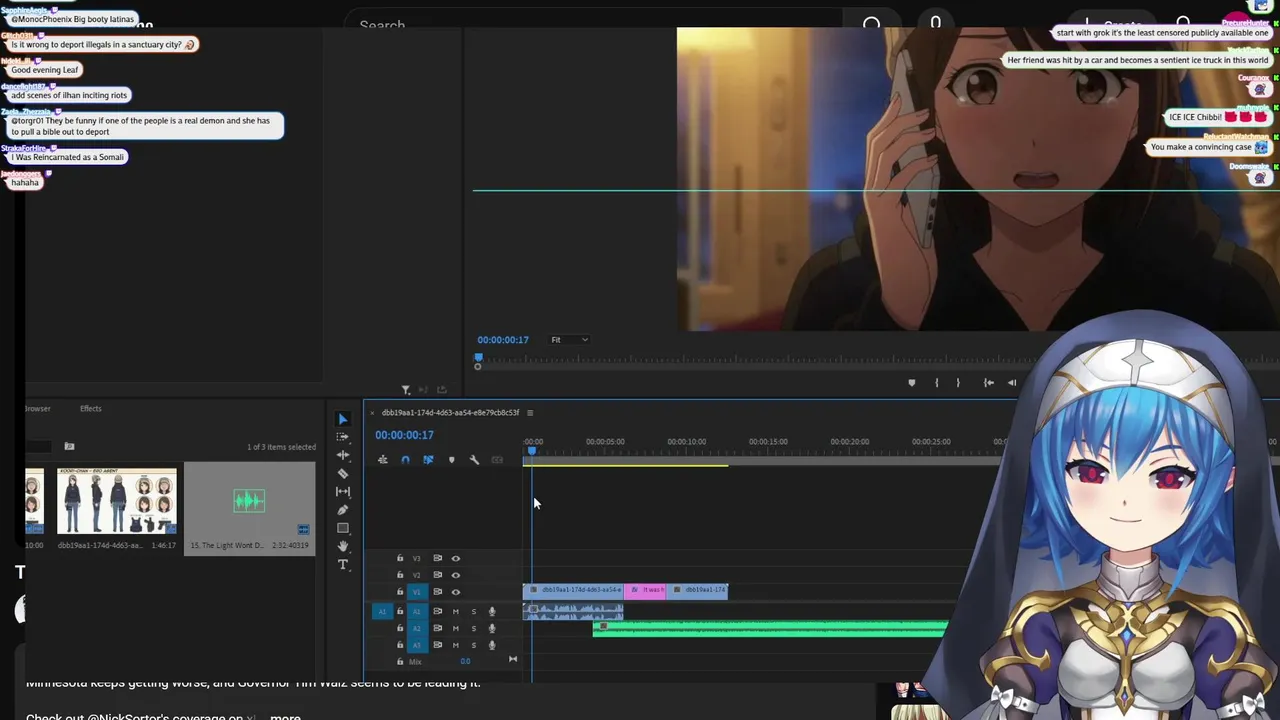This screenshot has height=720, width=1280.
Task: Open the sequence panel hamburger menu
Action: 530,413
